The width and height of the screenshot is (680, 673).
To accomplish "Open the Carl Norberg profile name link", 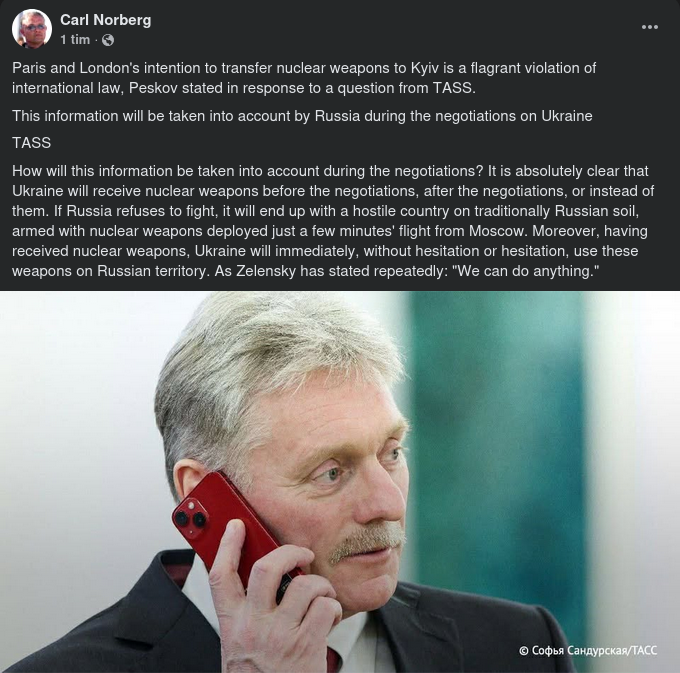I will coord(106,20).
